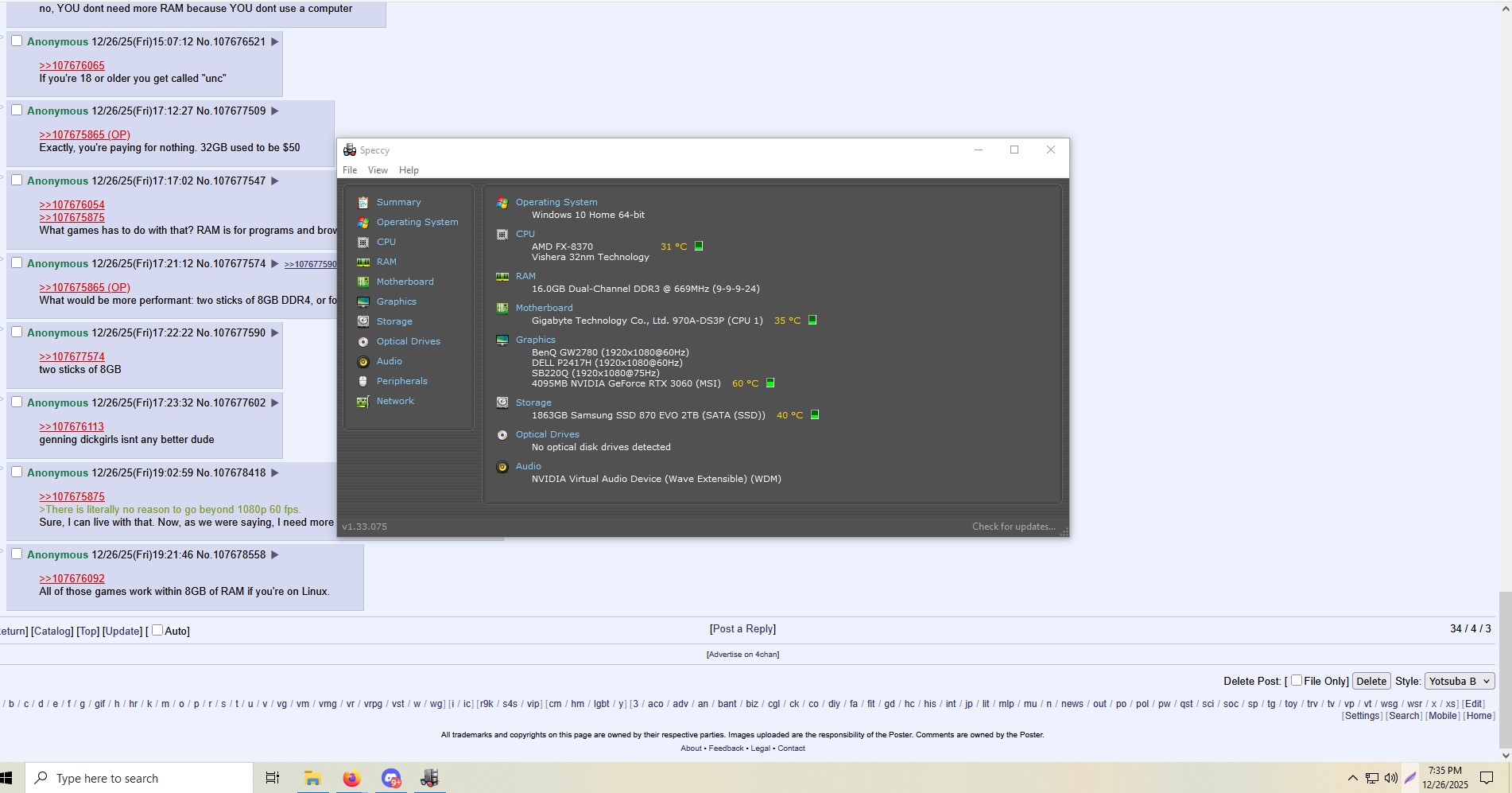
Task: Check the box for post No.107677574
Action: (17, 262)
